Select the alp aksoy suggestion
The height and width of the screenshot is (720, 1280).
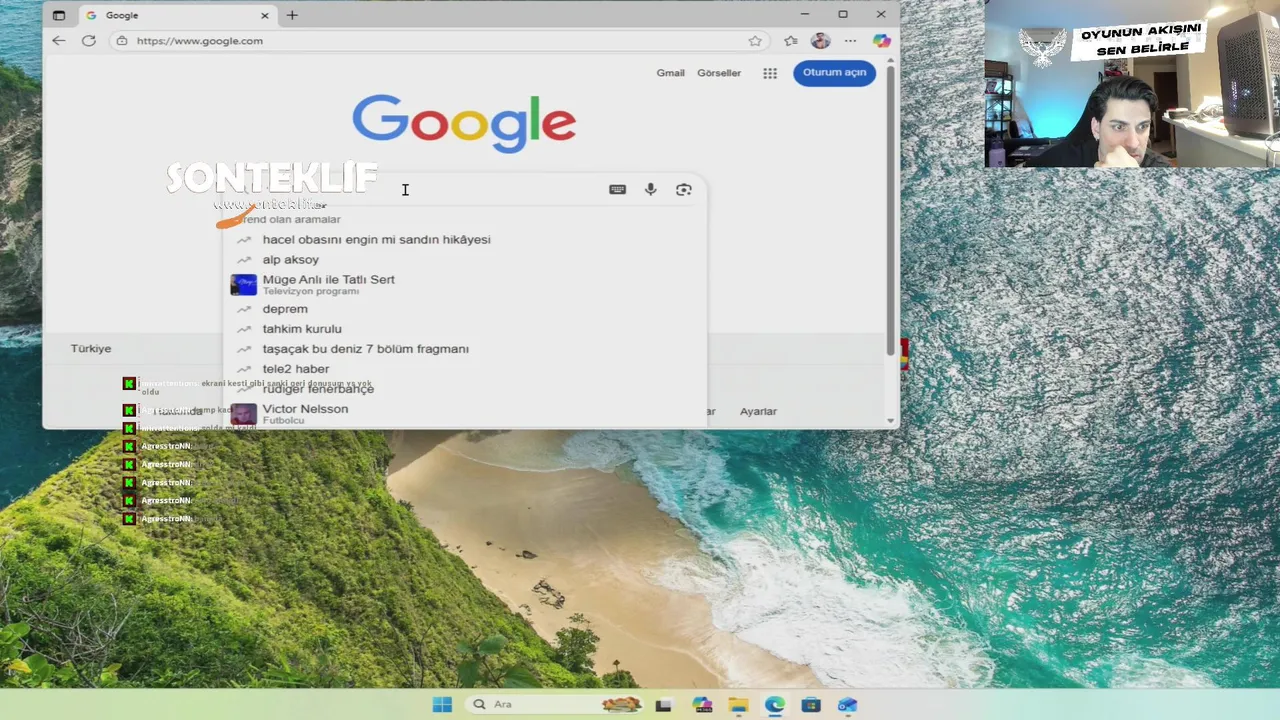click(464, 260)
